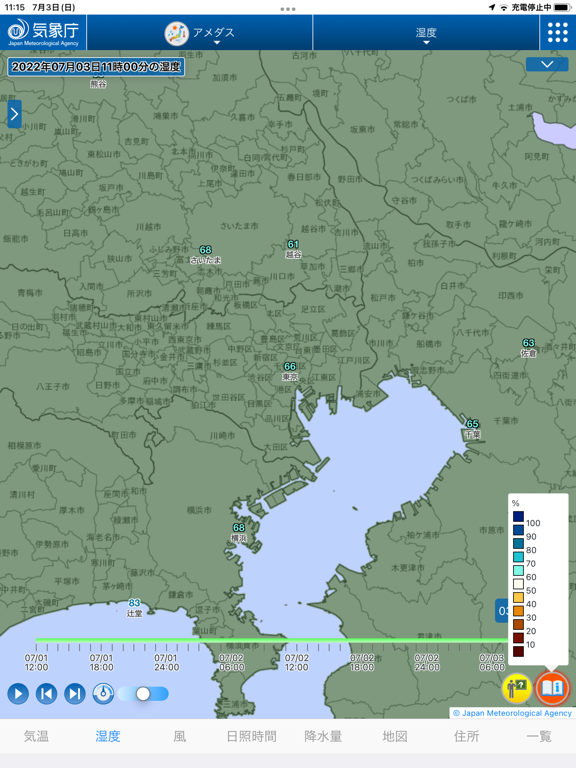The height and width of the screenshot is (768, 576).
Task: Click the date-time title label of humidity
Action: tap(96, 67)
